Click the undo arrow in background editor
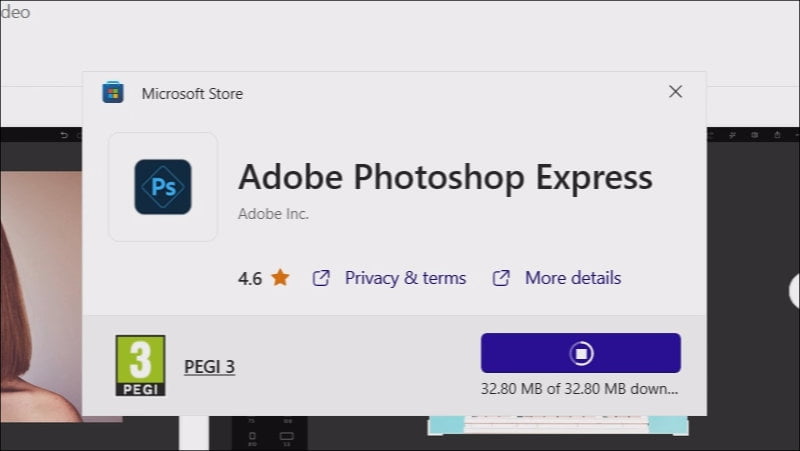The height and width of the screenshot is (451, 800). pos(64,135)
